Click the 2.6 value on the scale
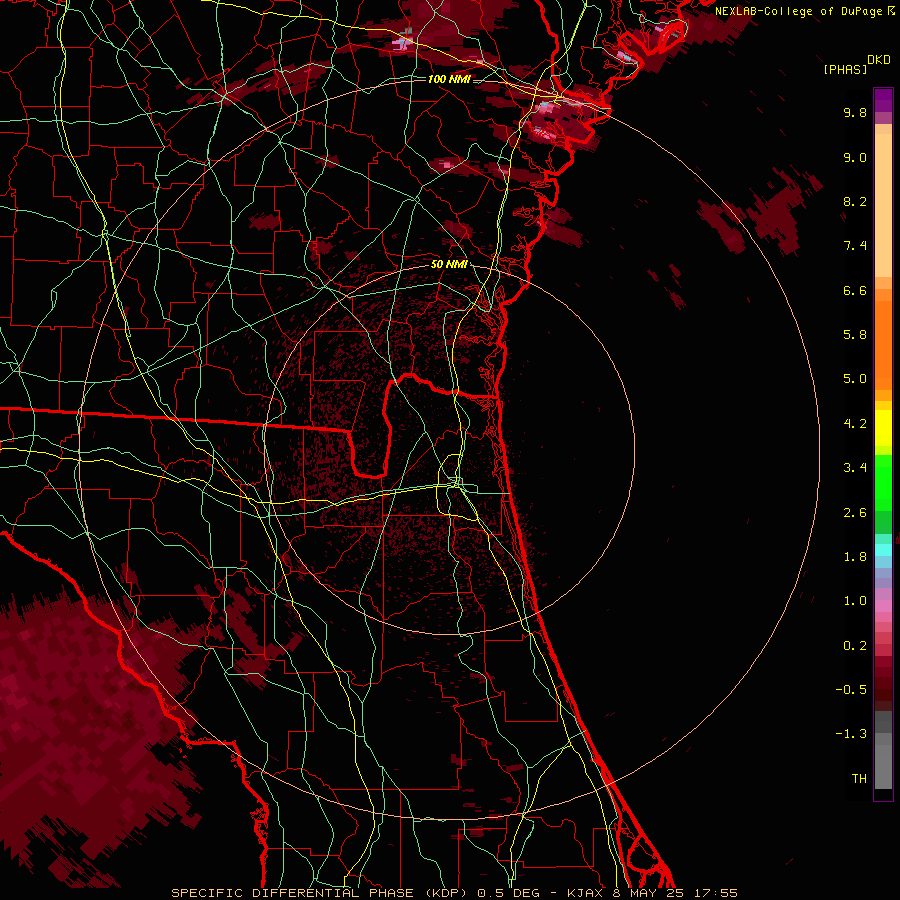This screenshot has width=900, height=900. 855,513
